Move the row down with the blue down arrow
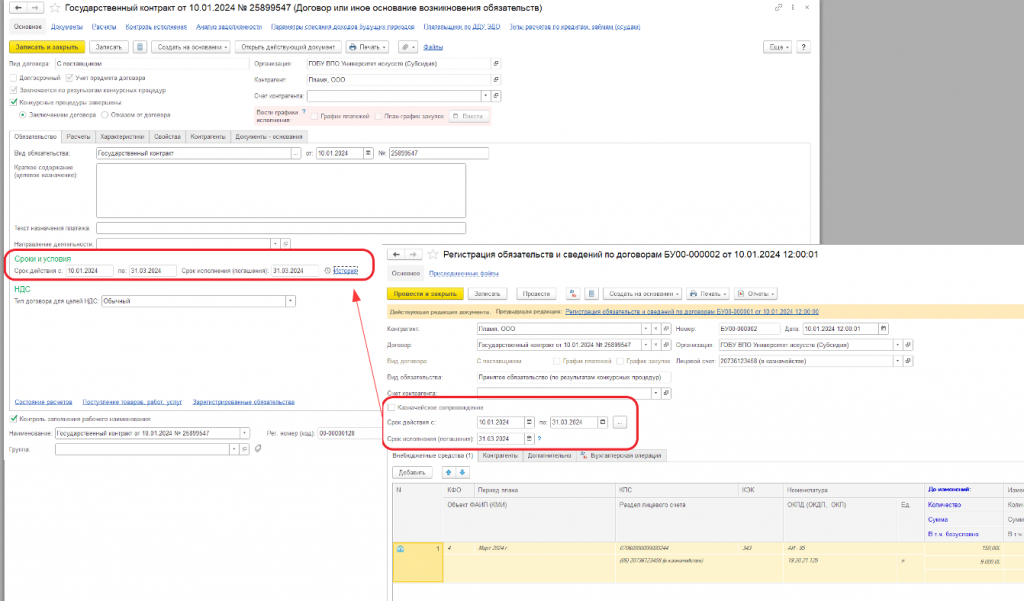The image size is (1024, 601). coord(462,472)
